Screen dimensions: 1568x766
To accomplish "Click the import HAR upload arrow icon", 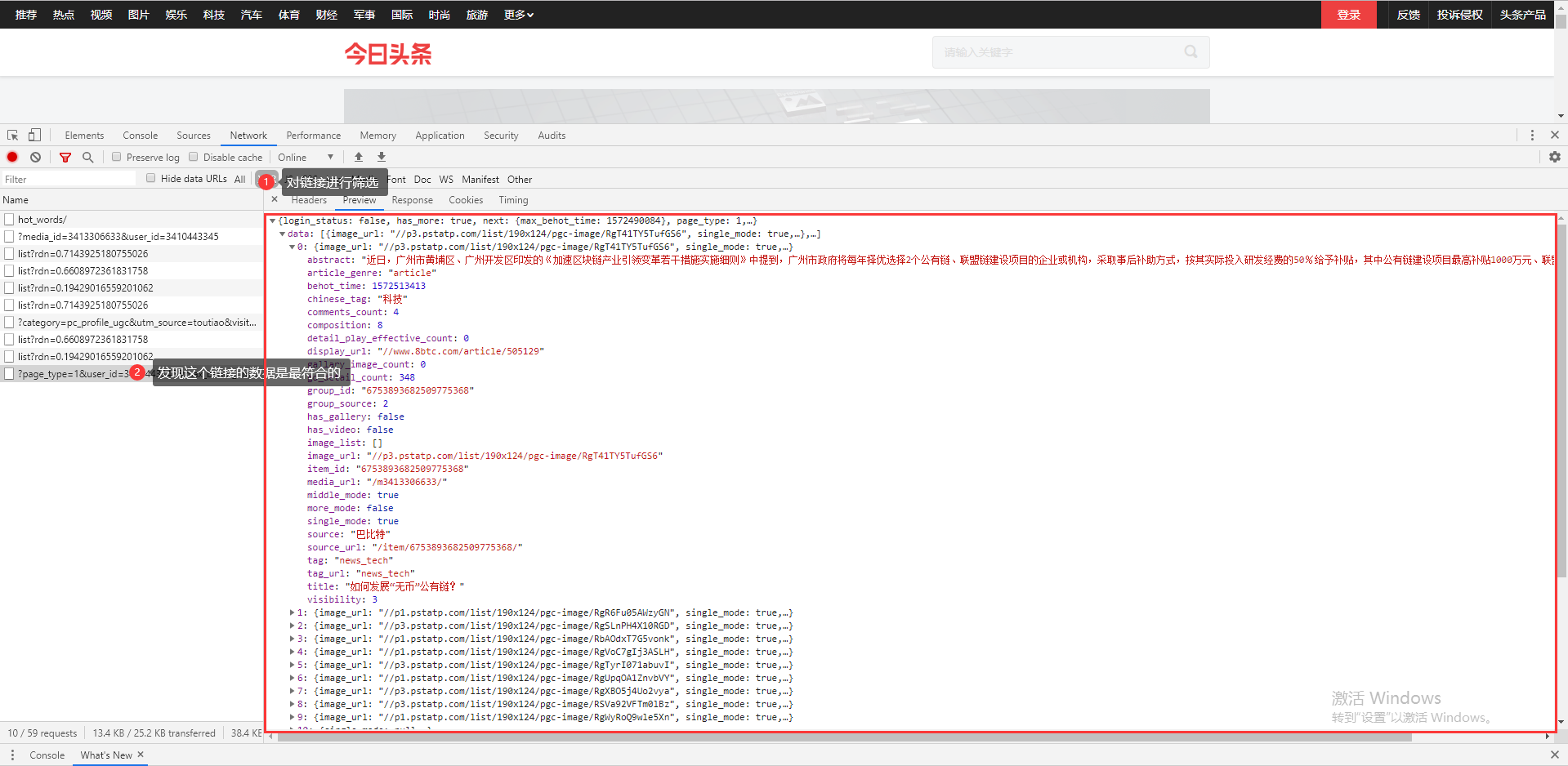I will pos(358,157).
